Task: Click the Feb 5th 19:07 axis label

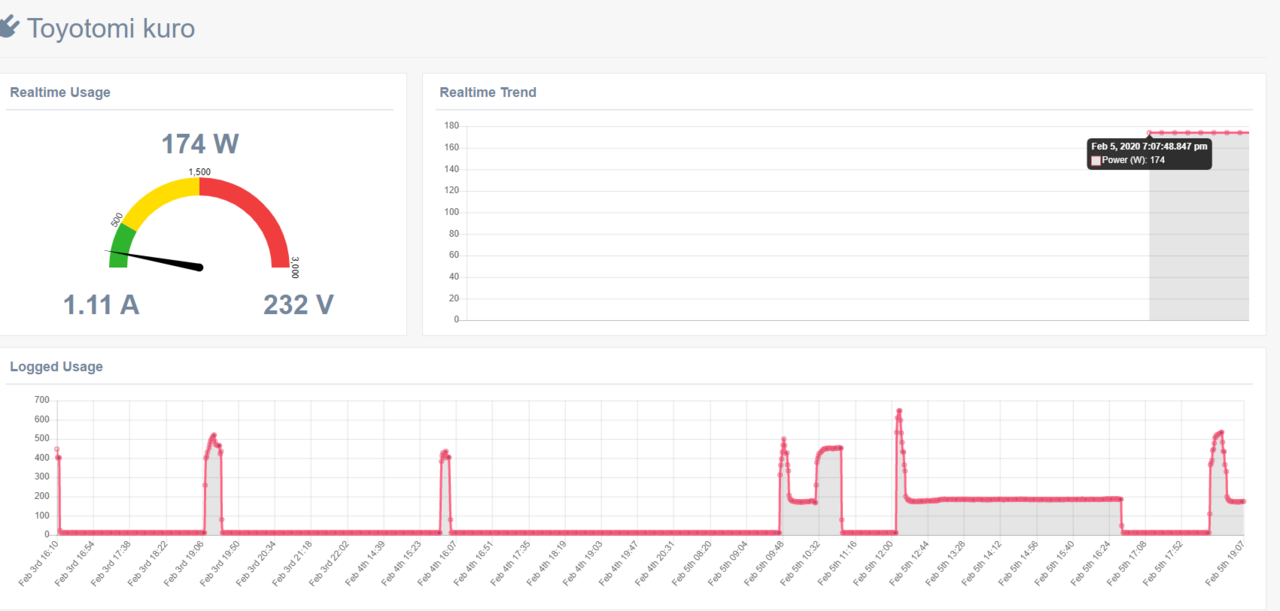Action: click(x=1223, y=563)
